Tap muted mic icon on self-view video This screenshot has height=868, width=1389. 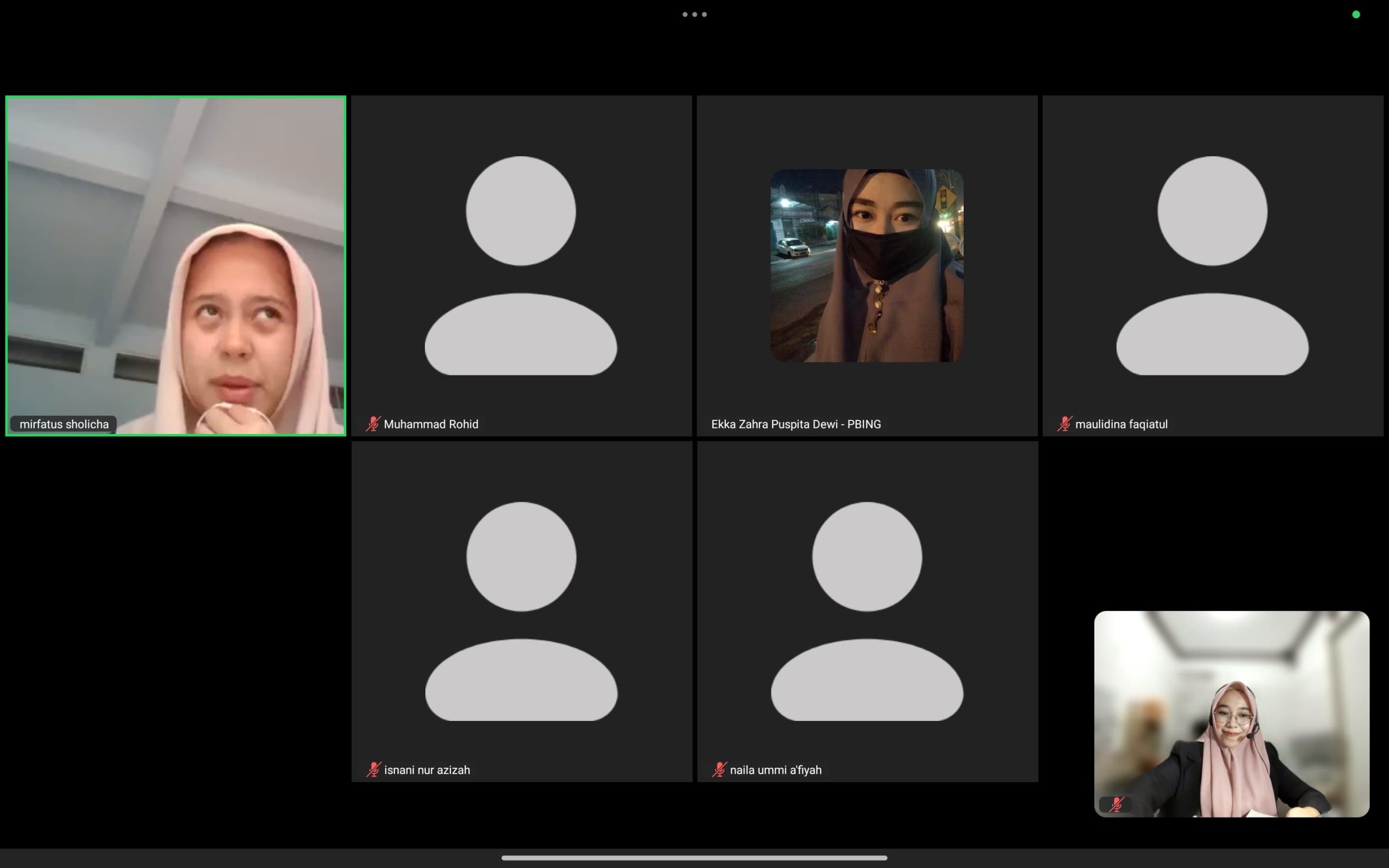[x=1116, y=805]
